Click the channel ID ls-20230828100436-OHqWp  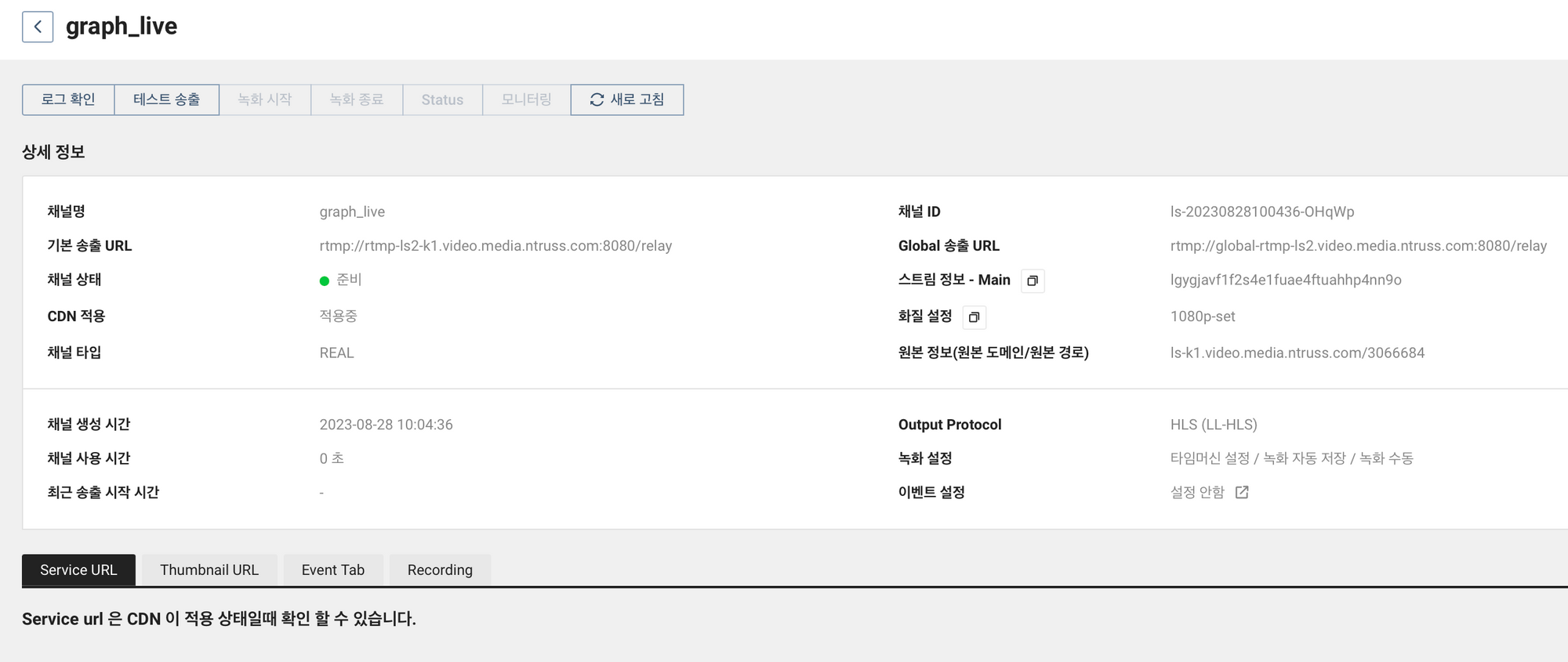1262,212
